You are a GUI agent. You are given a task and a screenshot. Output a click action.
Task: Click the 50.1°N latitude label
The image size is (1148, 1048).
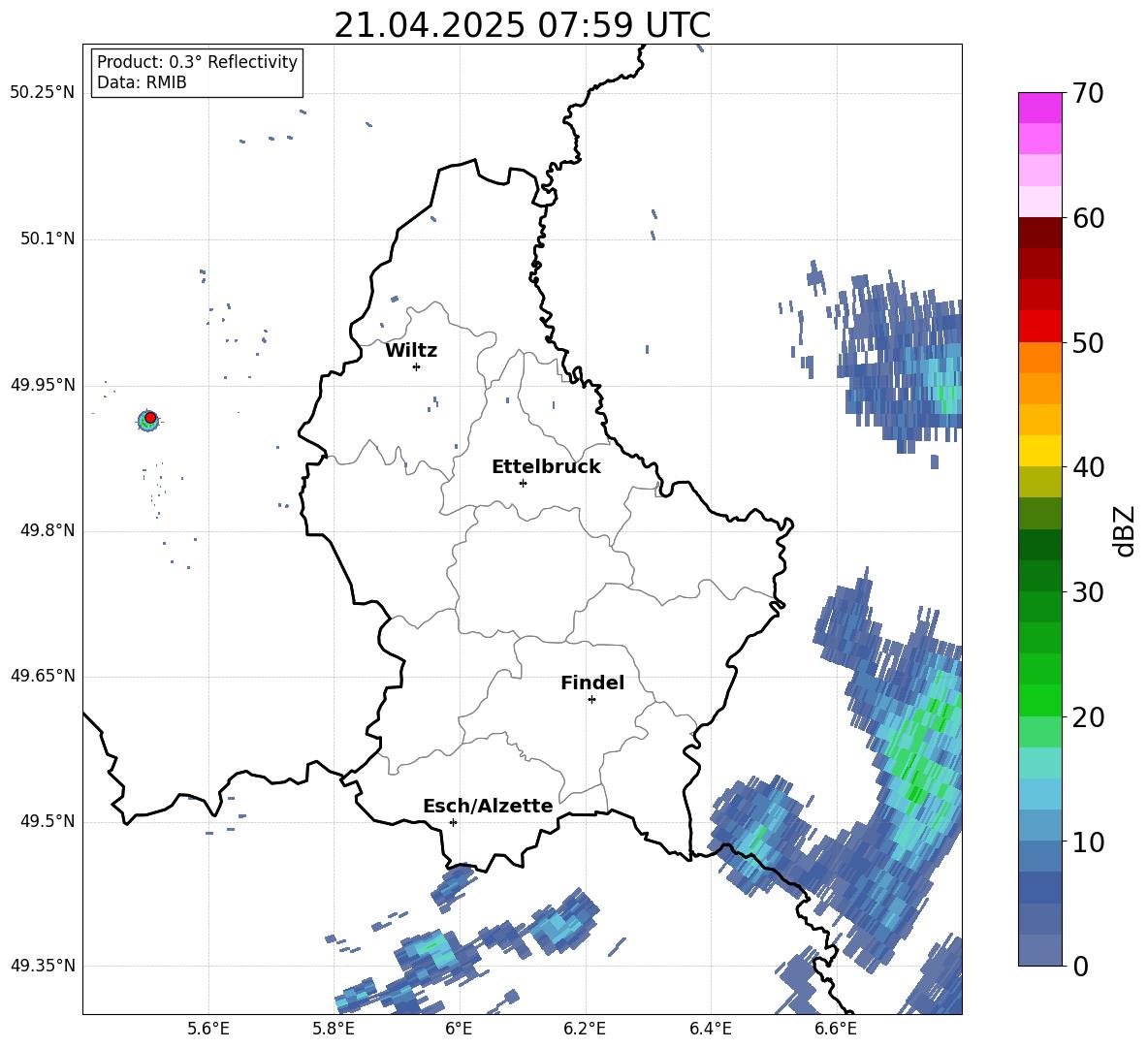coord(48,239)
